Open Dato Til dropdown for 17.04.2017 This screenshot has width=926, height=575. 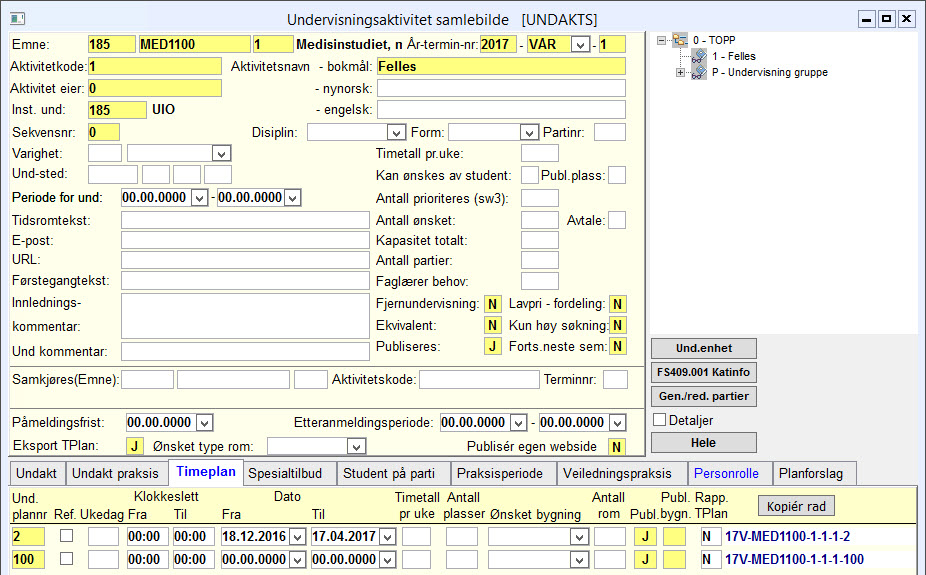[x=387, y=537]
